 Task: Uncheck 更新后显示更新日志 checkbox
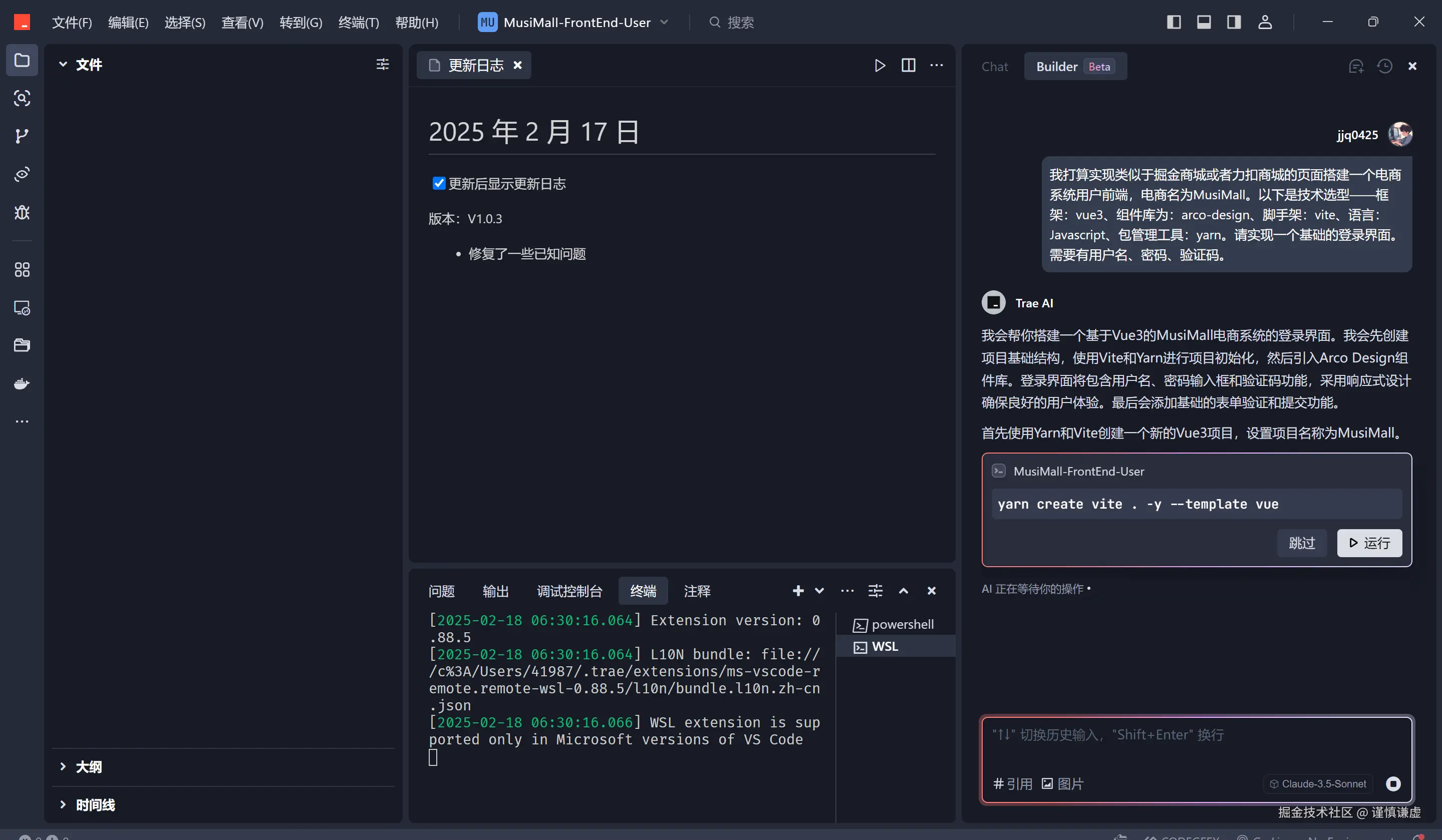[x=439, y=184]
